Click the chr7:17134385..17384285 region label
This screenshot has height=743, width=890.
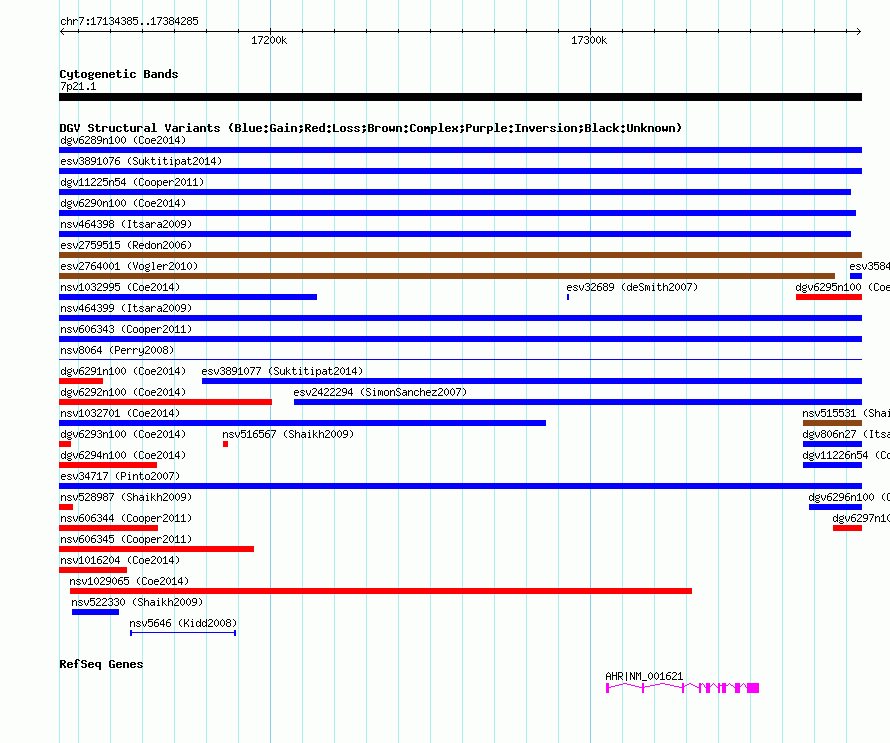[129, 22]
